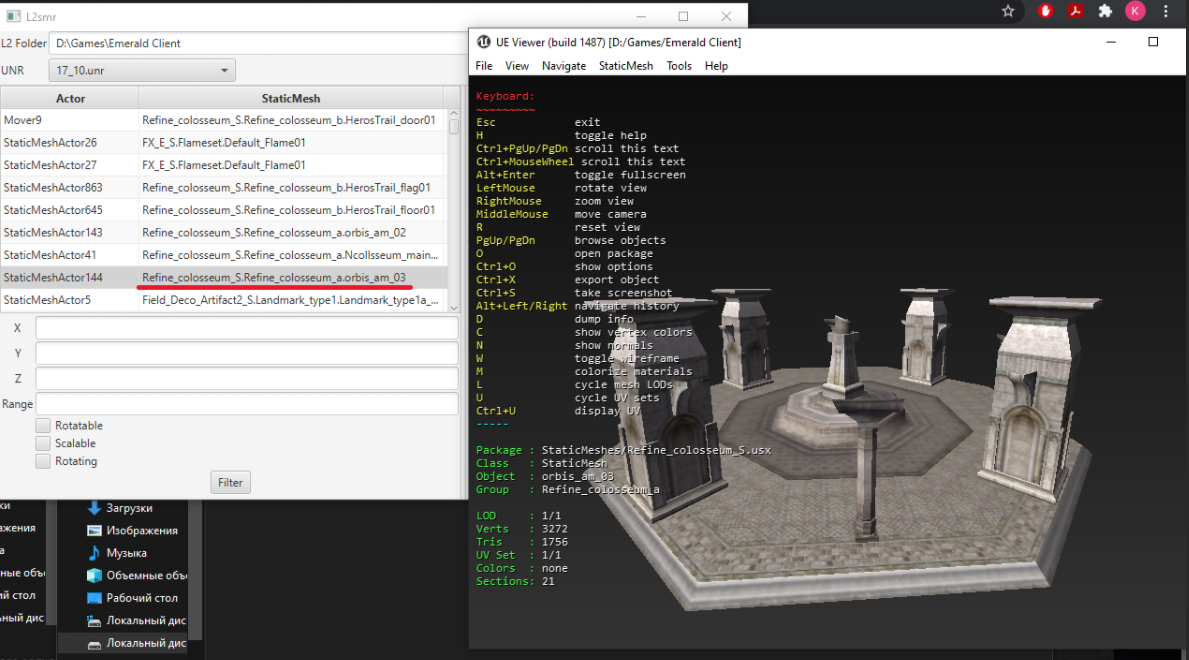The image size is (1189, 660).
Task: Bookmark the page with the star icon
Action: coord(1008,11)
